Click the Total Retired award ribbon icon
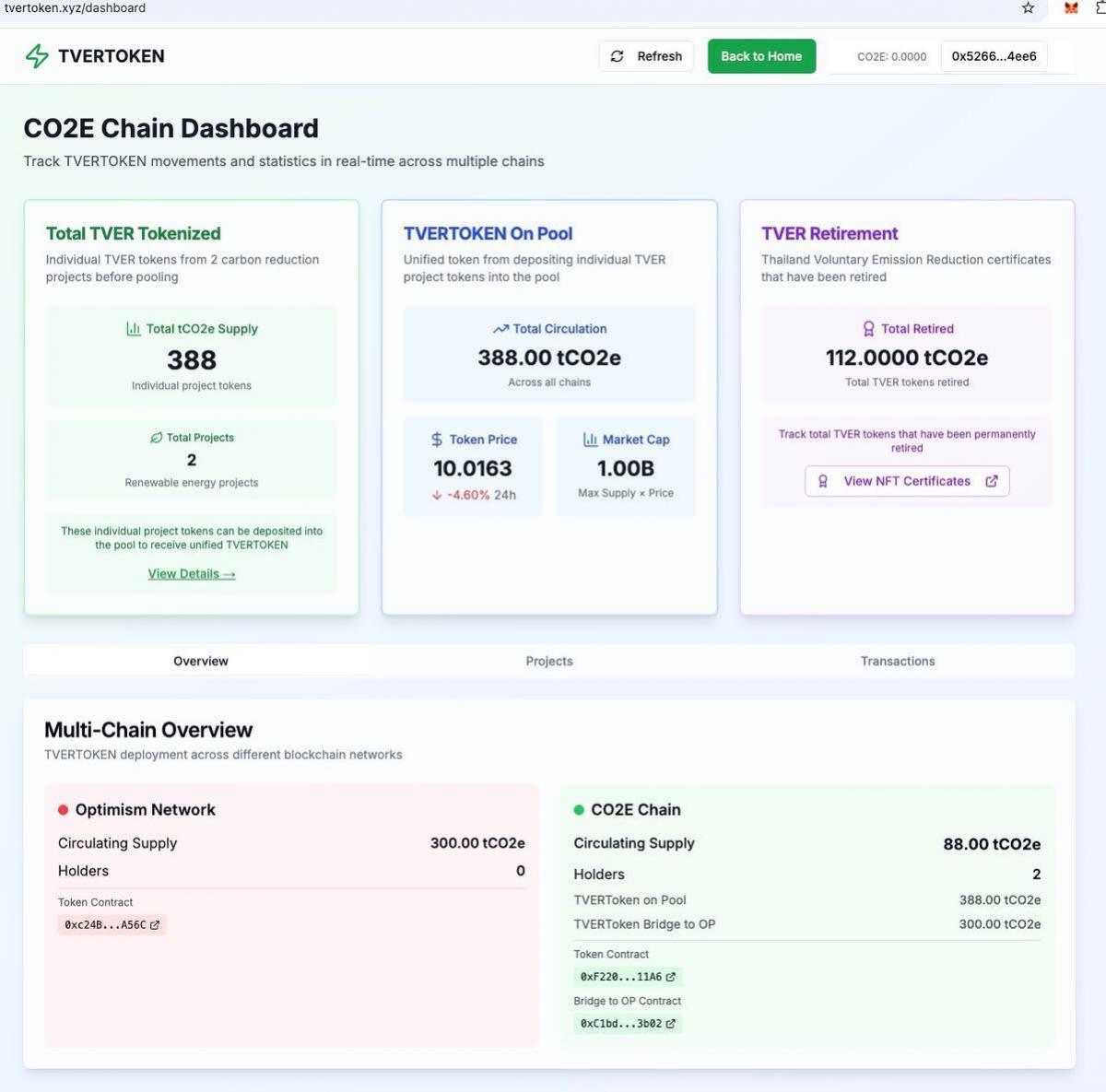The height and width of the screenshot is (1092, 1106). pos(868,329)
